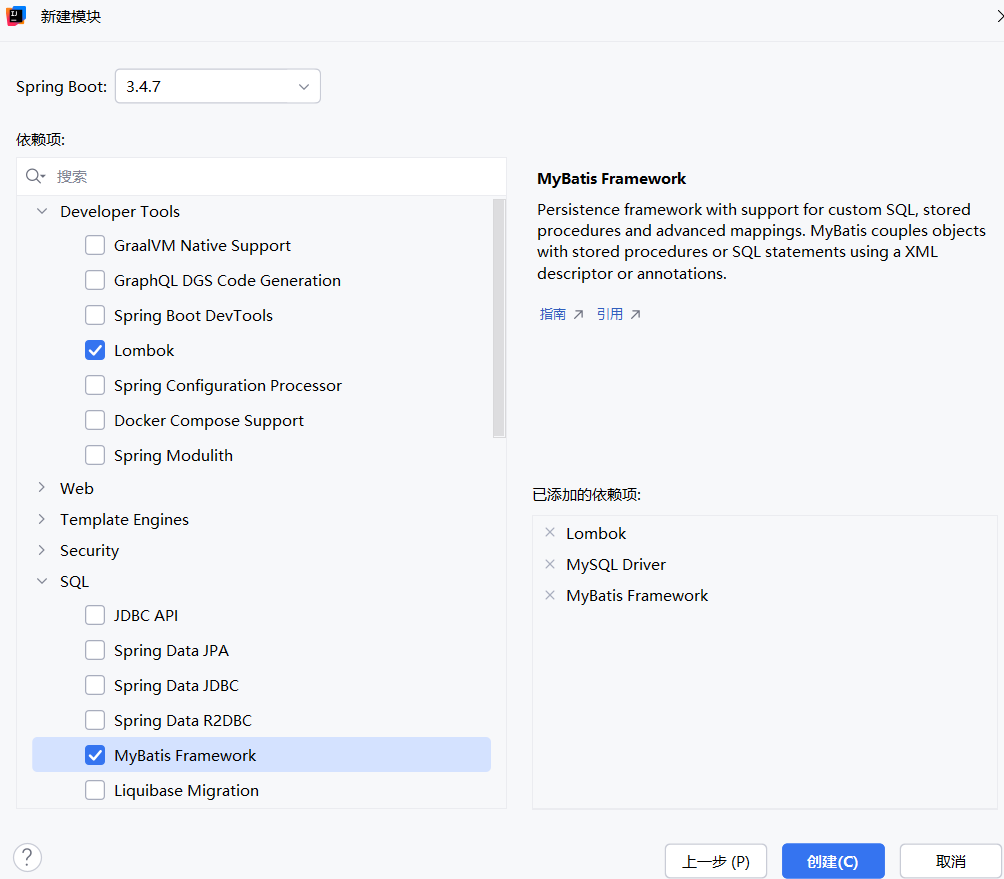Open Spring Boot version dropdown
The image size is (1004, 879).
click(218, 86)
